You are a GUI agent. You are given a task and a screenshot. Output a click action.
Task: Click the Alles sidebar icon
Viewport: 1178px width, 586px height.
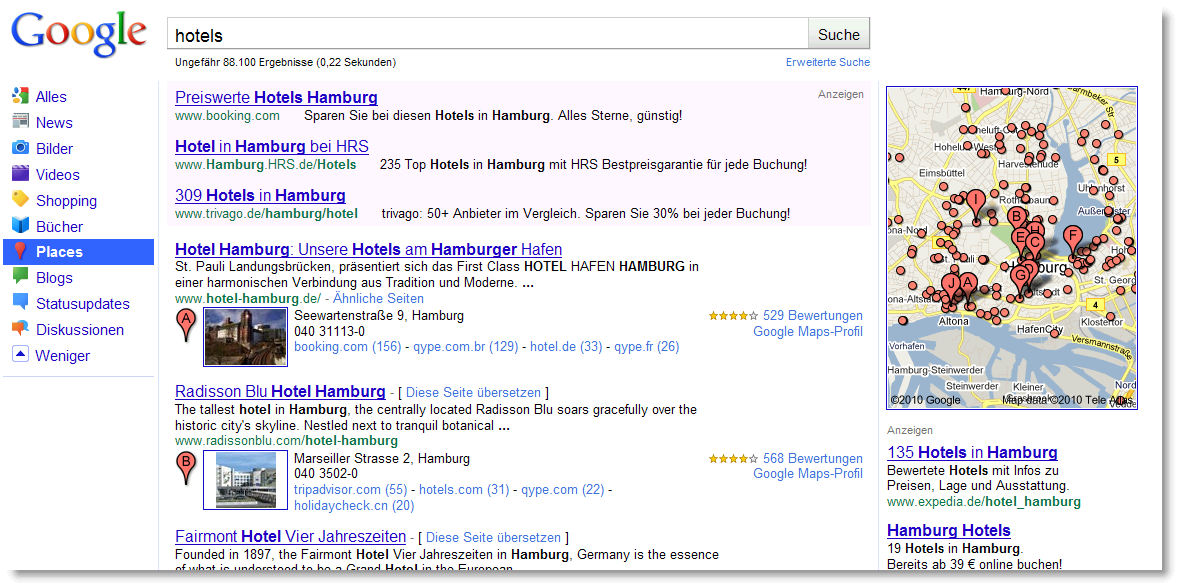pyautogui.click(x=20, y=96)
